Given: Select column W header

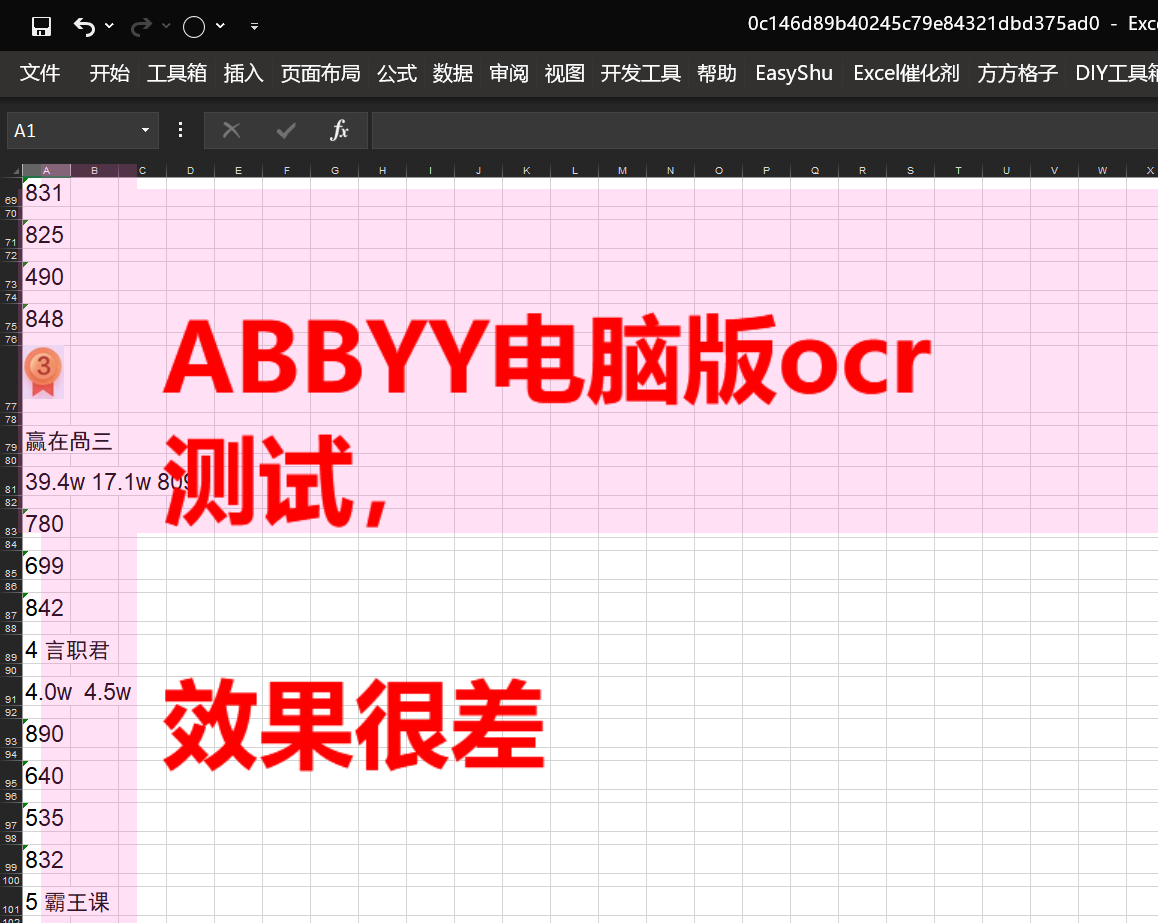Looking at the screenshot, I should pos(1103,171).
